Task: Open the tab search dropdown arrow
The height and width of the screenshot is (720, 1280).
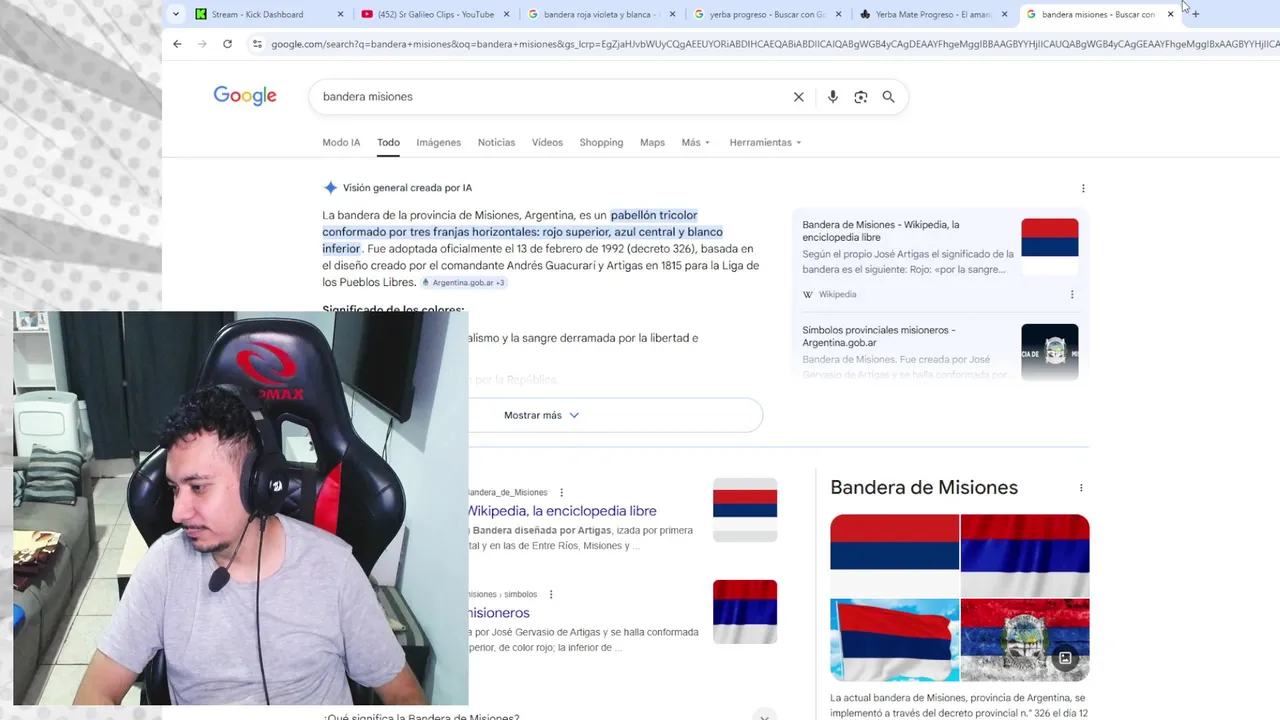Action: [x=176, y=14]
